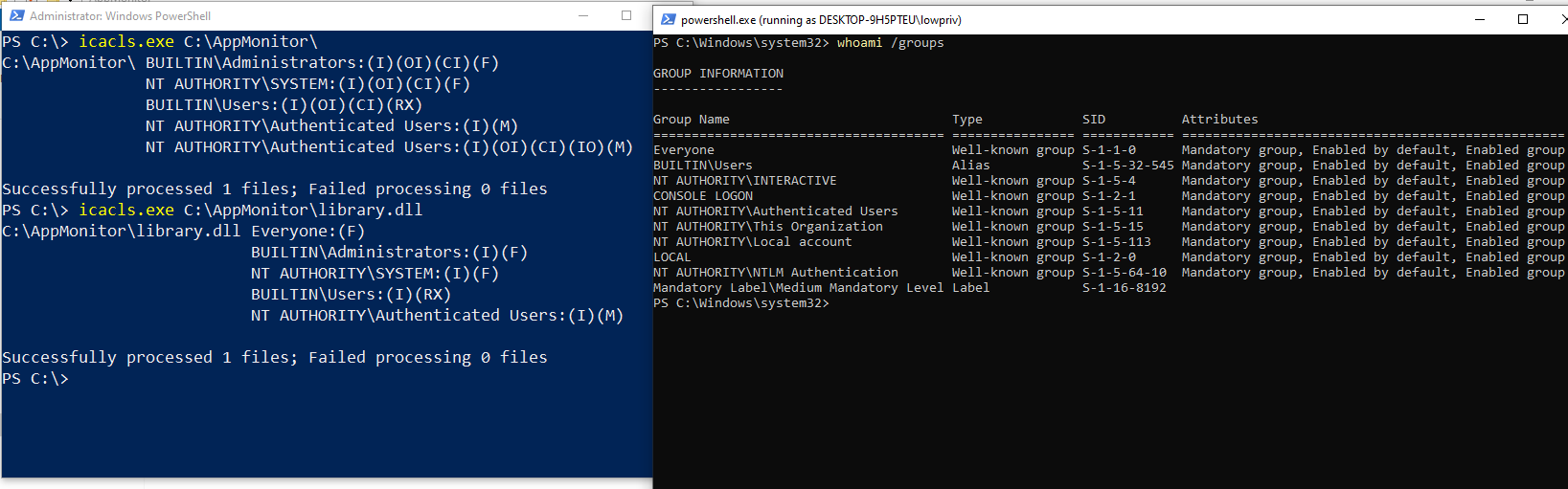The image size is (1568, 489).
Task: Click the SID 'S-1-5-64-10'
Action: [1125, 273]
